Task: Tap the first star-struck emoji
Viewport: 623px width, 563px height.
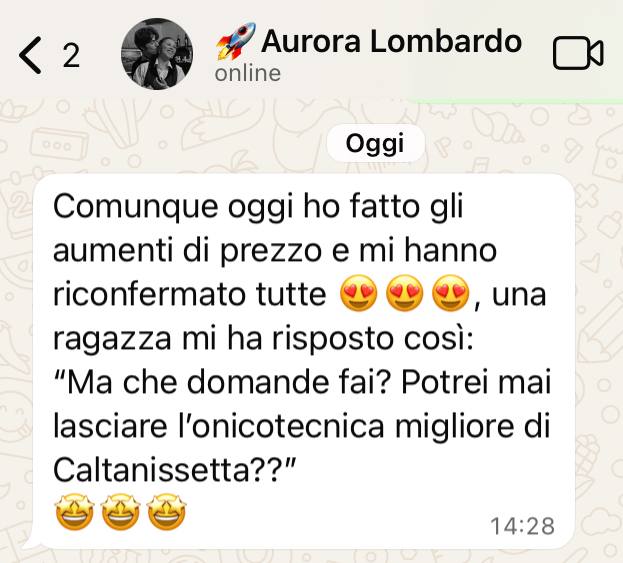Action: (75, 512)
